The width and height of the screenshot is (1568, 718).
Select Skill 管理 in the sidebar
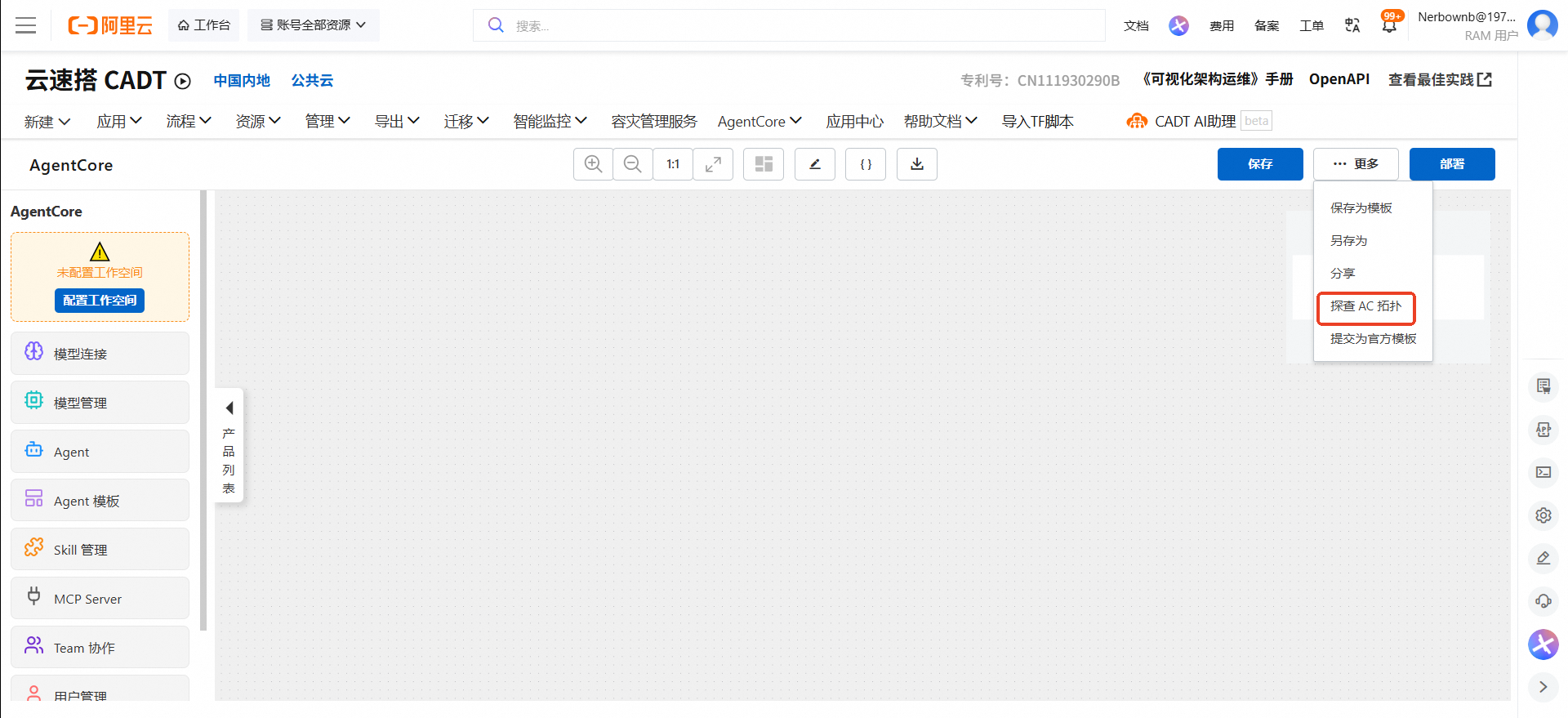[100, 550]
